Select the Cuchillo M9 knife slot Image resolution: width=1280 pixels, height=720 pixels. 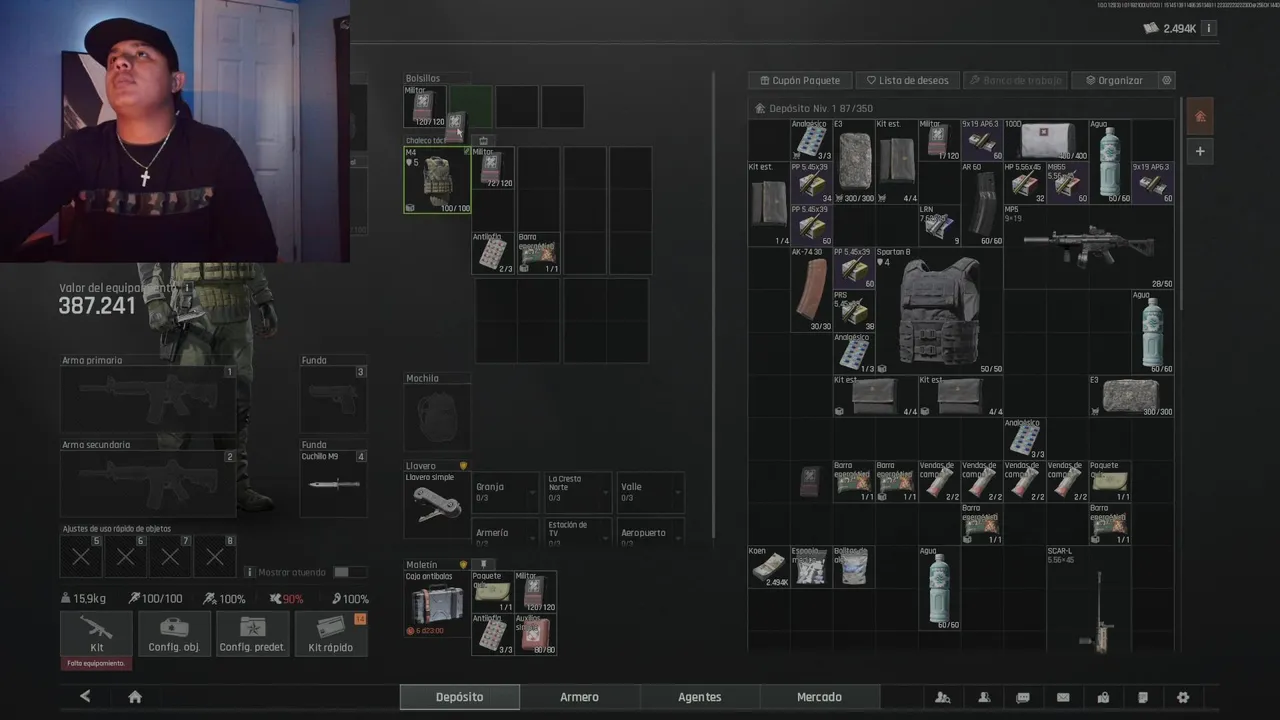point(333,484)
